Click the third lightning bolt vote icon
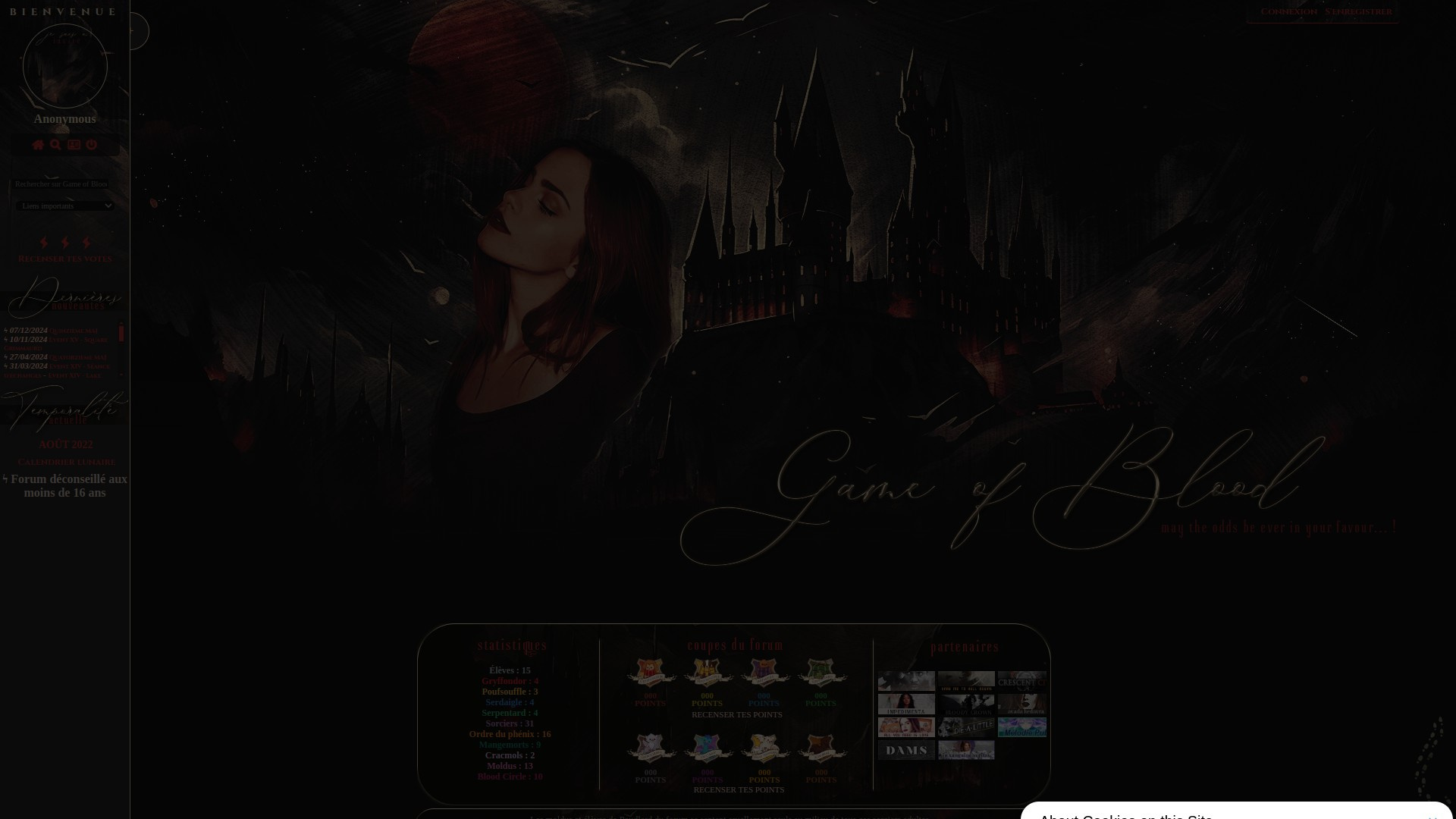The height and width of the screenshot is (819, 1456). coord(86,243)
